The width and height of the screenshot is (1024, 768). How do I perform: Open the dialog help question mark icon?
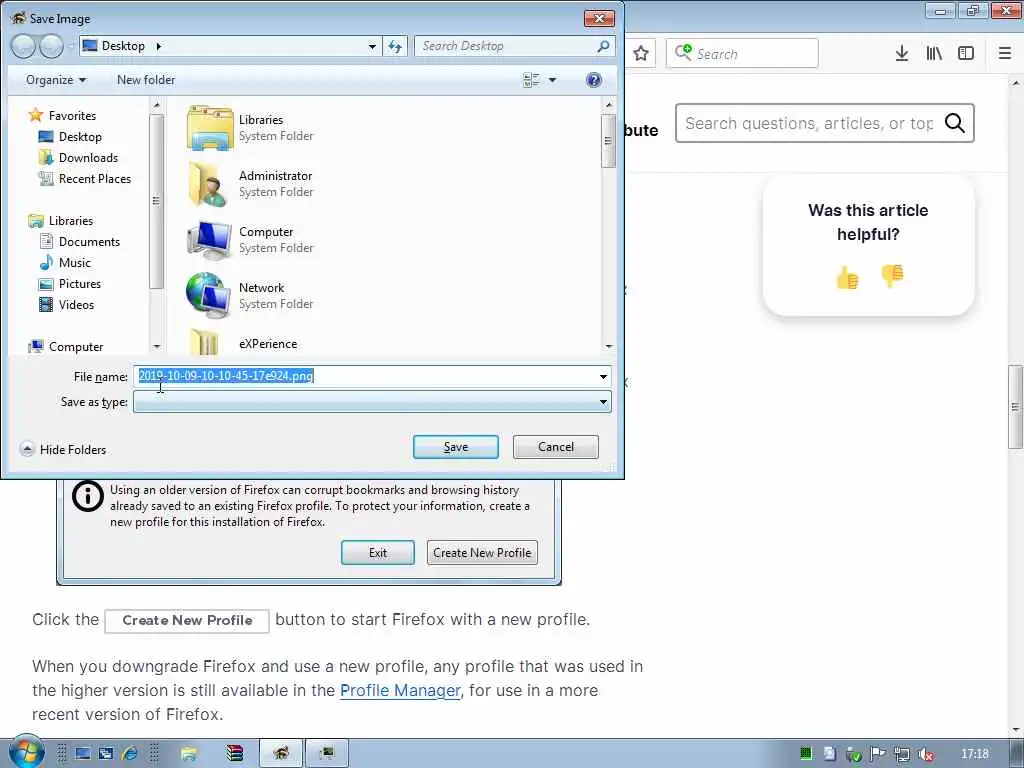pos(594,80)
